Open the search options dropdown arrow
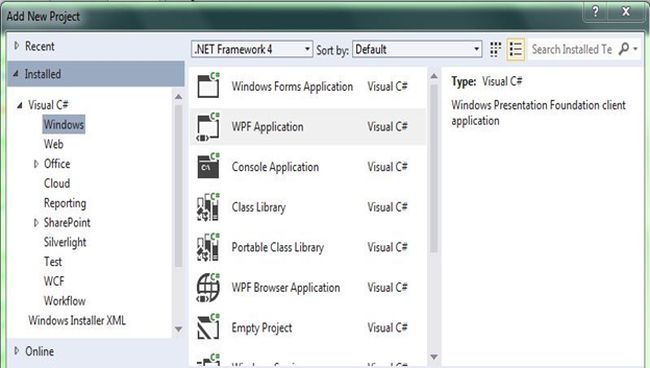Screen dimensions: 650x368 coord(635,49)
